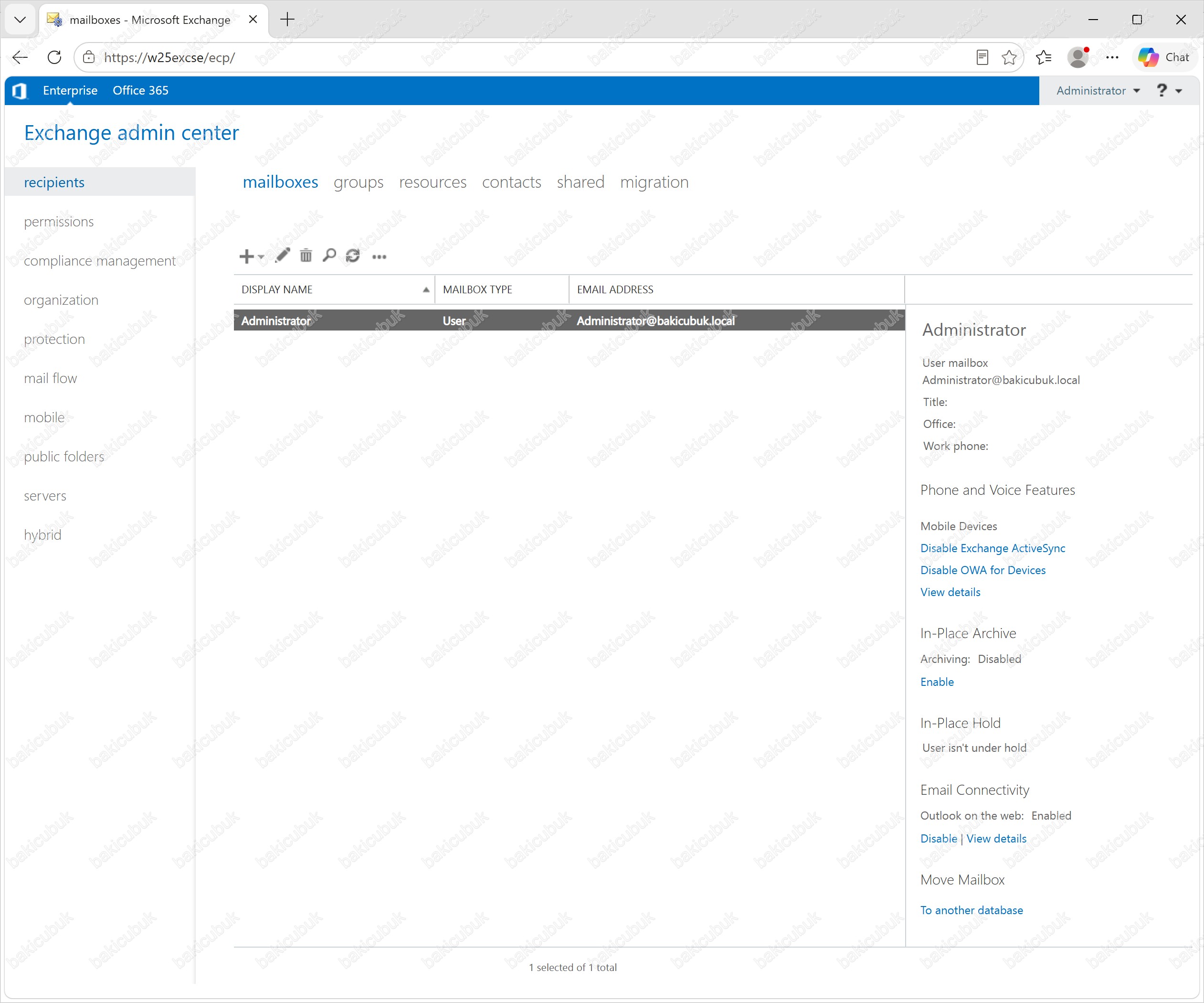Go to permissions in the sidebar
Viewport: 1204px width, 1003px height.
coord(58,221)
